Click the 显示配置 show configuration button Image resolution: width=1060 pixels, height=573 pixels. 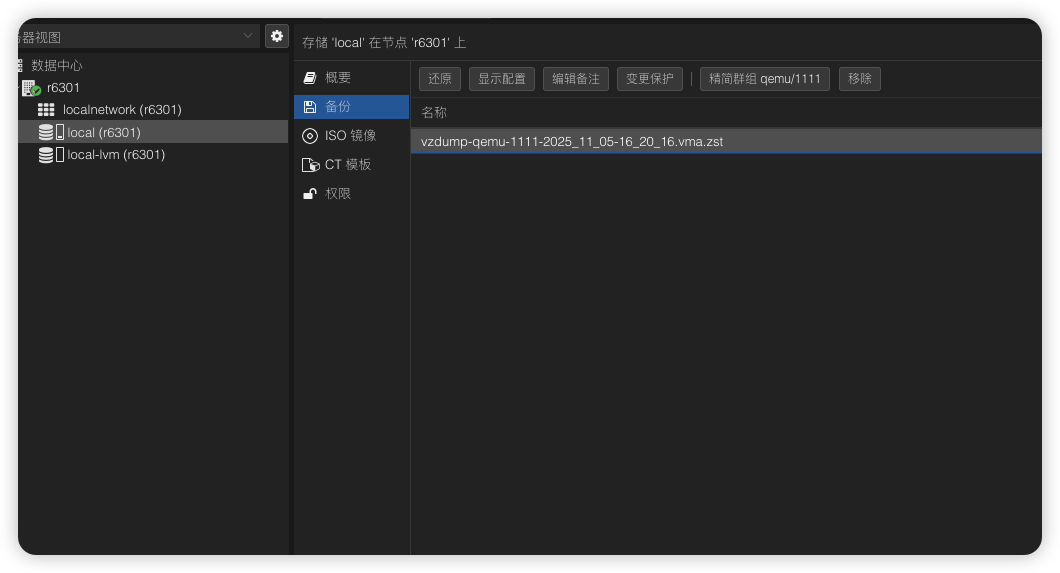(501, 79)
